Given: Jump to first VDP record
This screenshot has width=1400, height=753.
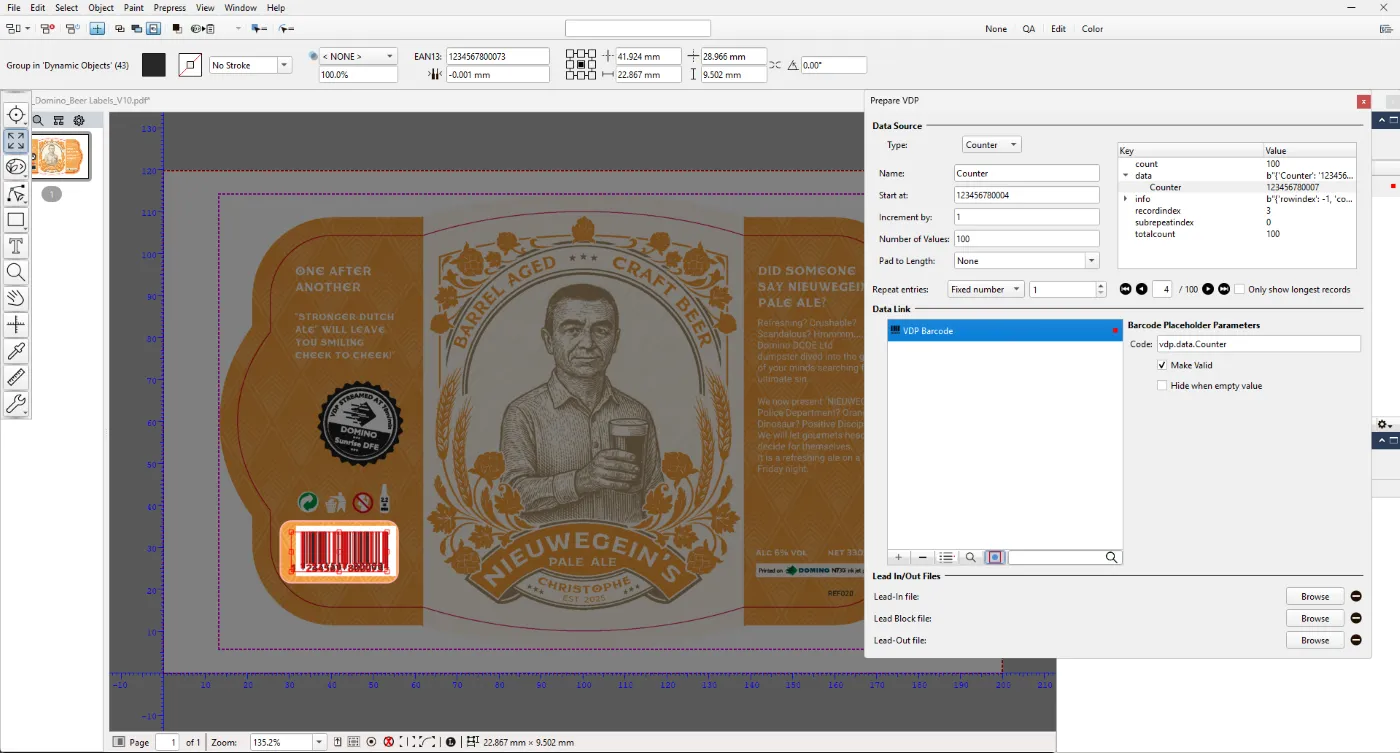Looking at the screenshot, I should coord(1125,289).
